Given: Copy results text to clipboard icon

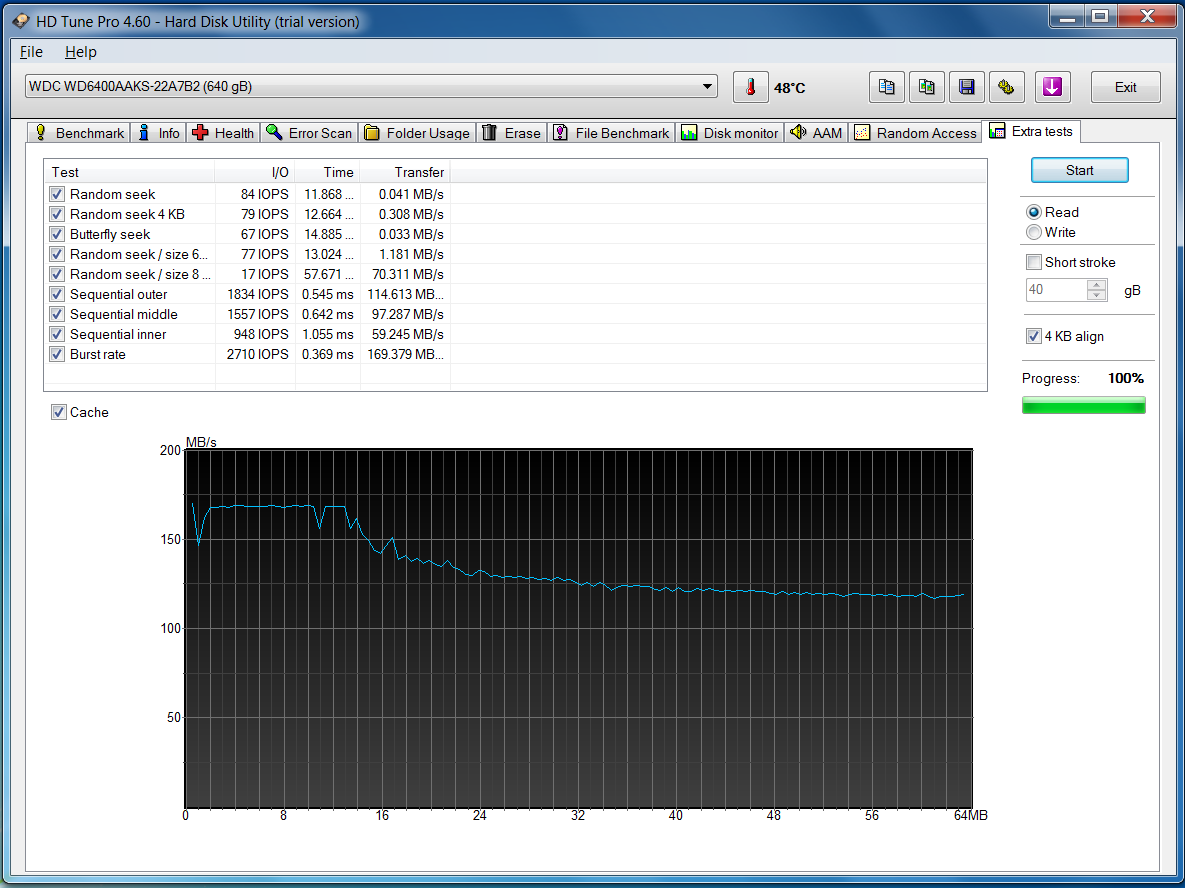Looking at the screenshot, I should (886, 87).
